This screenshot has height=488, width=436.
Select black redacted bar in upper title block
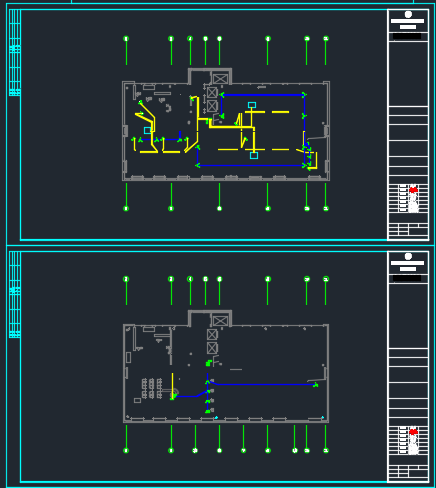407,36
